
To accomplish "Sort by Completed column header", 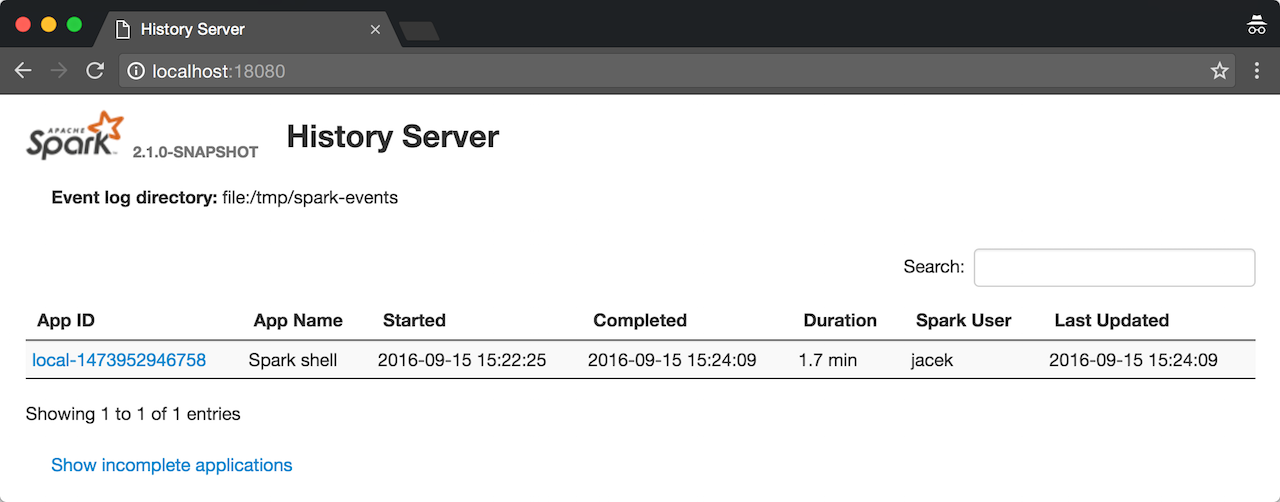I will coord(640,321).
